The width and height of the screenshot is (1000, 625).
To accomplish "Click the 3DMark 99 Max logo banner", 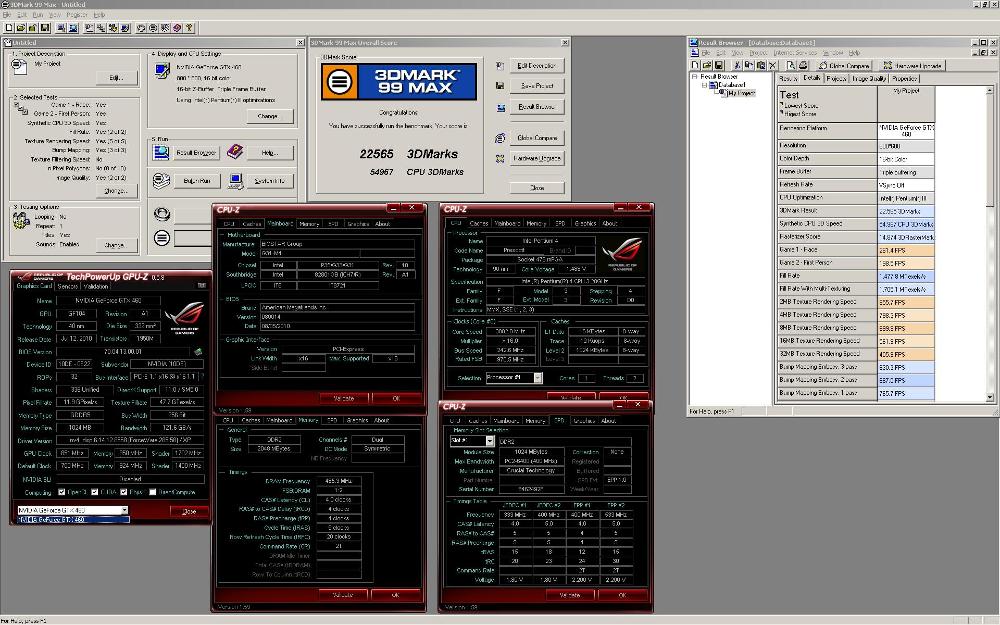I will pos(399,81).
